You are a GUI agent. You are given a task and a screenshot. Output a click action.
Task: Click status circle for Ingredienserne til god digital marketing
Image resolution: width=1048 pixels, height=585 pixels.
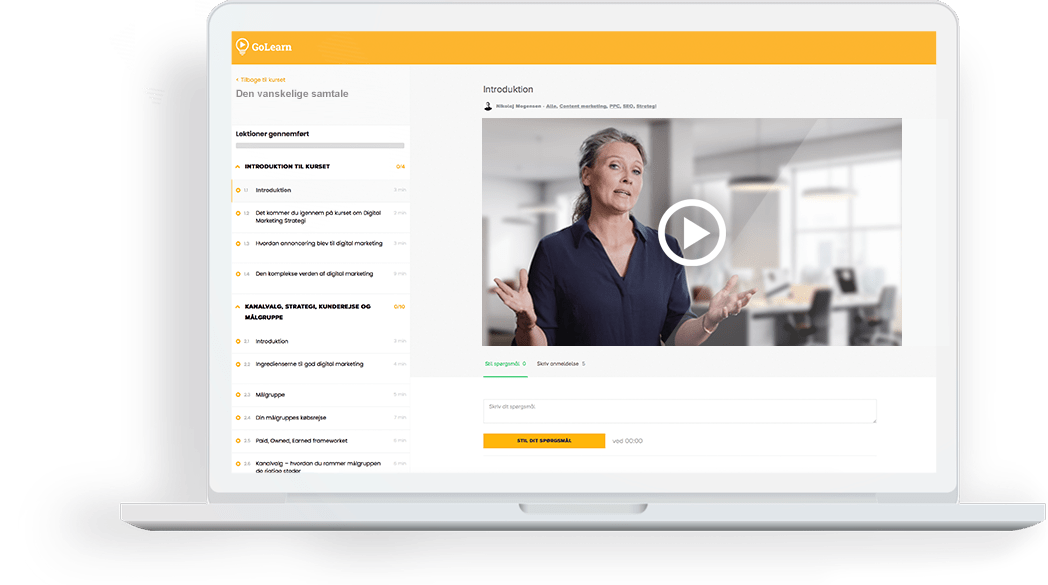pyautogui.click(x=238, y=365)
